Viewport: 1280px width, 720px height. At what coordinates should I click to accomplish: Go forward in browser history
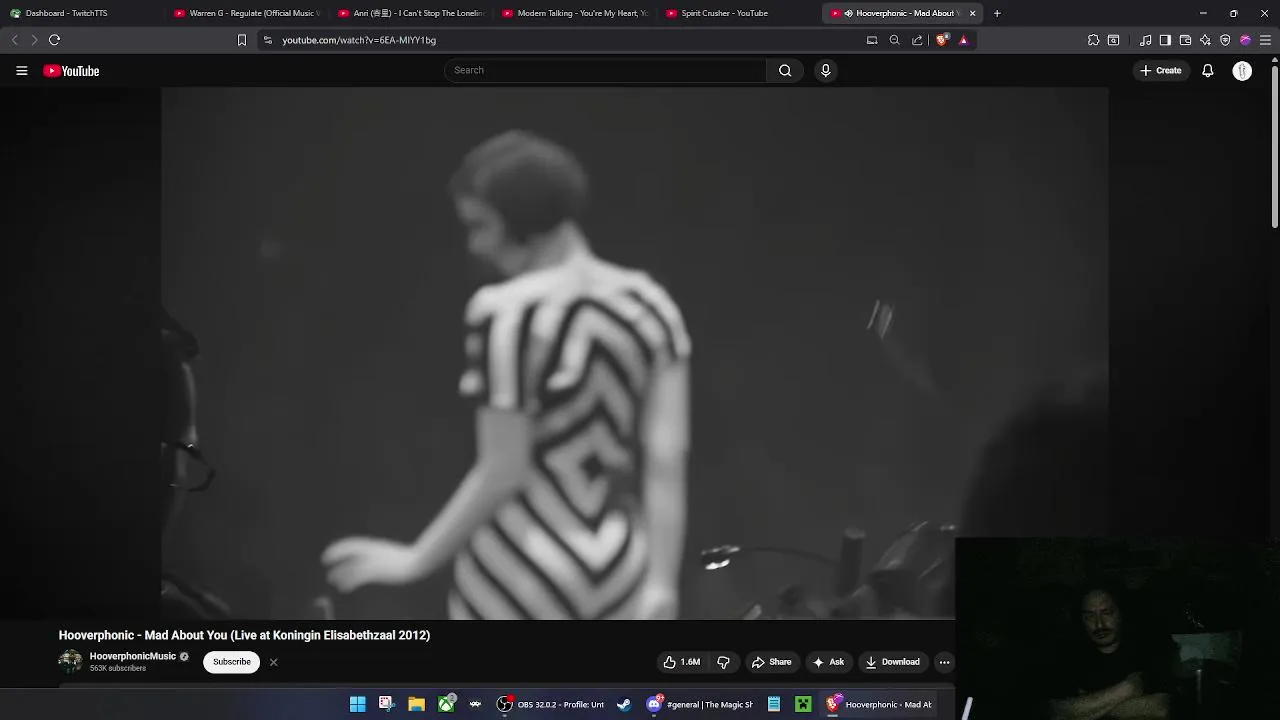coord(34,40)
